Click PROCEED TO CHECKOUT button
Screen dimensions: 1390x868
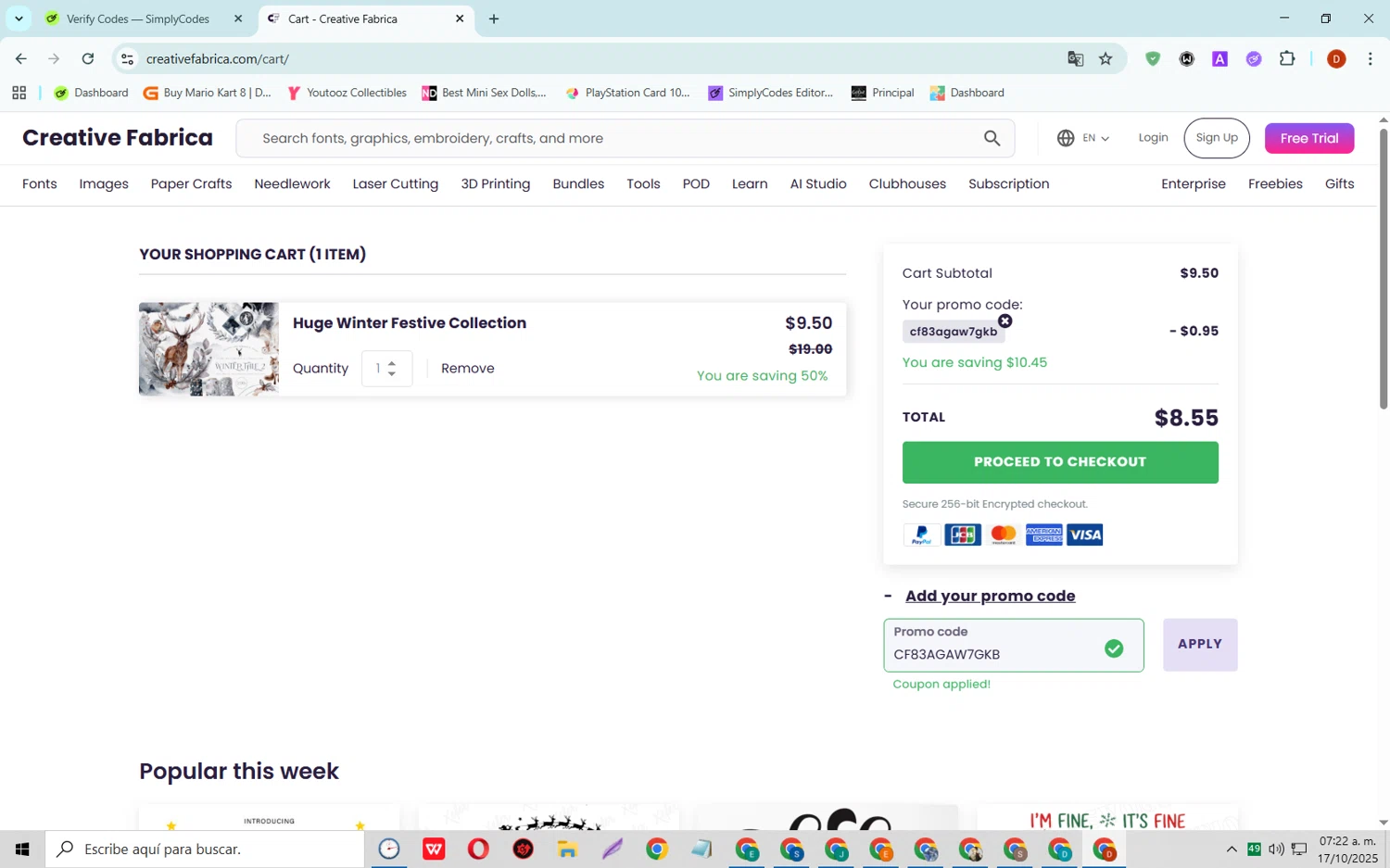coord(1060,462)
